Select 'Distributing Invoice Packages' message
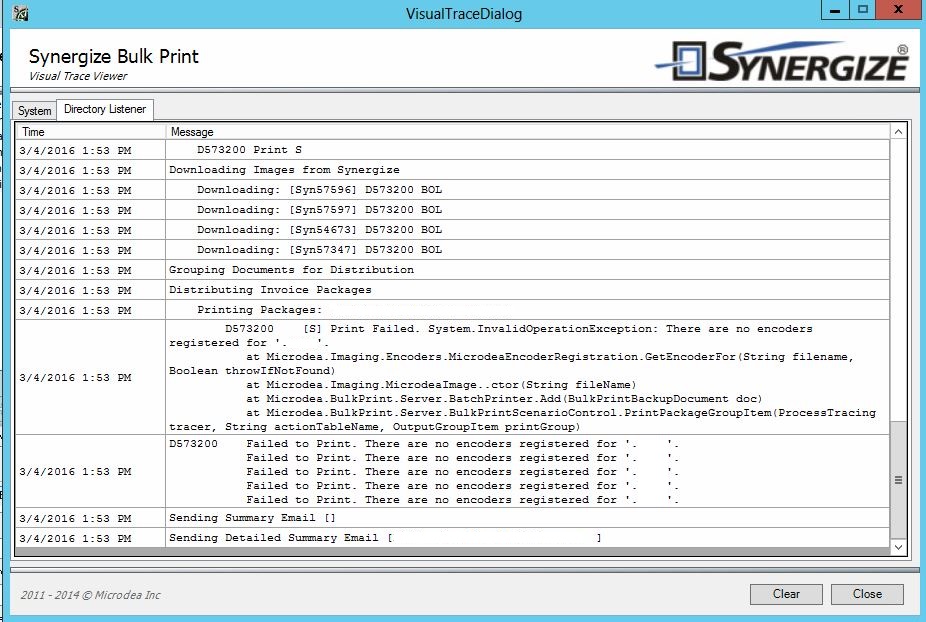Screen dimensions: 926x622 (x=527, y=290)
